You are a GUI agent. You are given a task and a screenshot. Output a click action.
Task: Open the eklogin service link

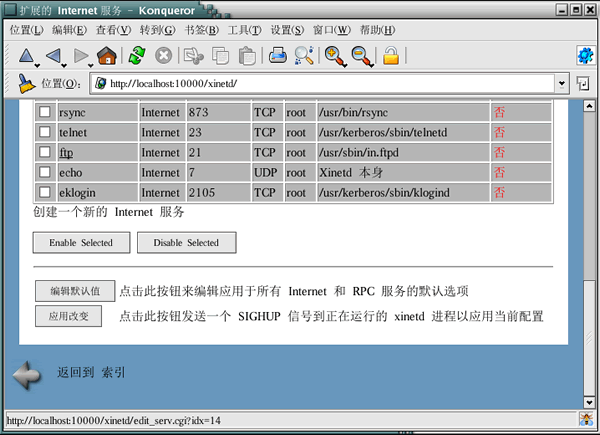click(x=77, y=192)
